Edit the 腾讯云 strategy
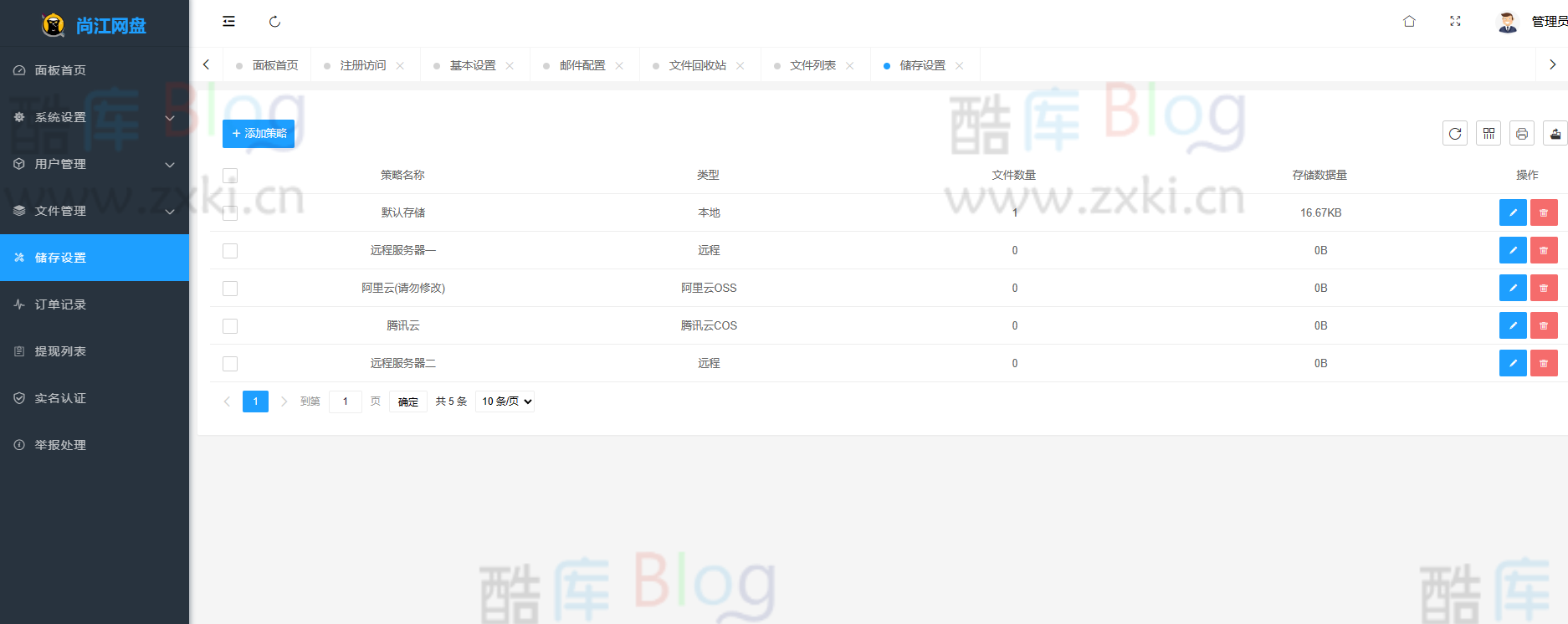The image size is (1568, 624). [x=1513, y=325]
